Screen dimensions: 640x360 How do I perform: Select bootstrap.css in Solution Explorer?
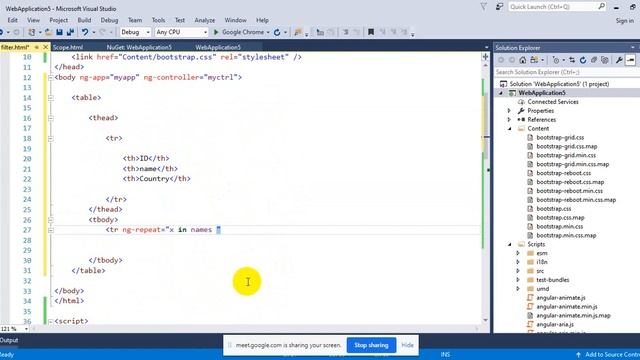pyautogui.click(x=553, y=209)
